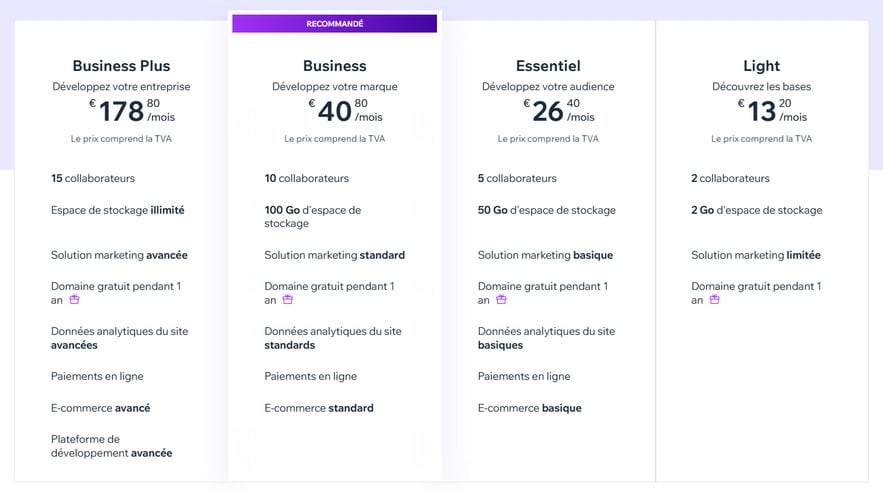Image resolution: width=883 pixels, height=491 pixels.
Task: Pick the Light plan heading
Action: 761,66
